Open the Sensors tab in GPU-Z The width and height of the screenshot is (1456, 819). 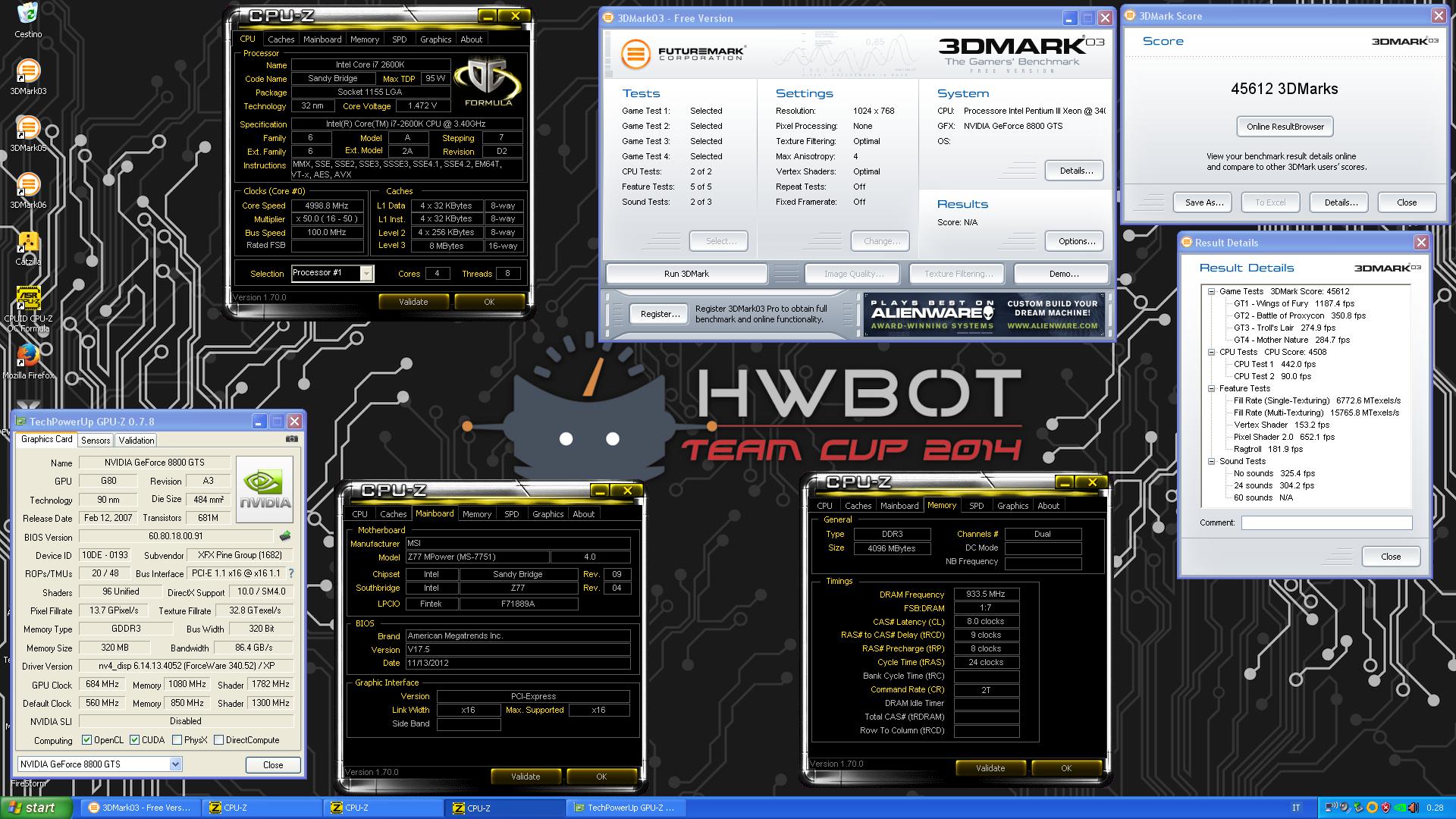pyautogui.click(x=96, y=440)
